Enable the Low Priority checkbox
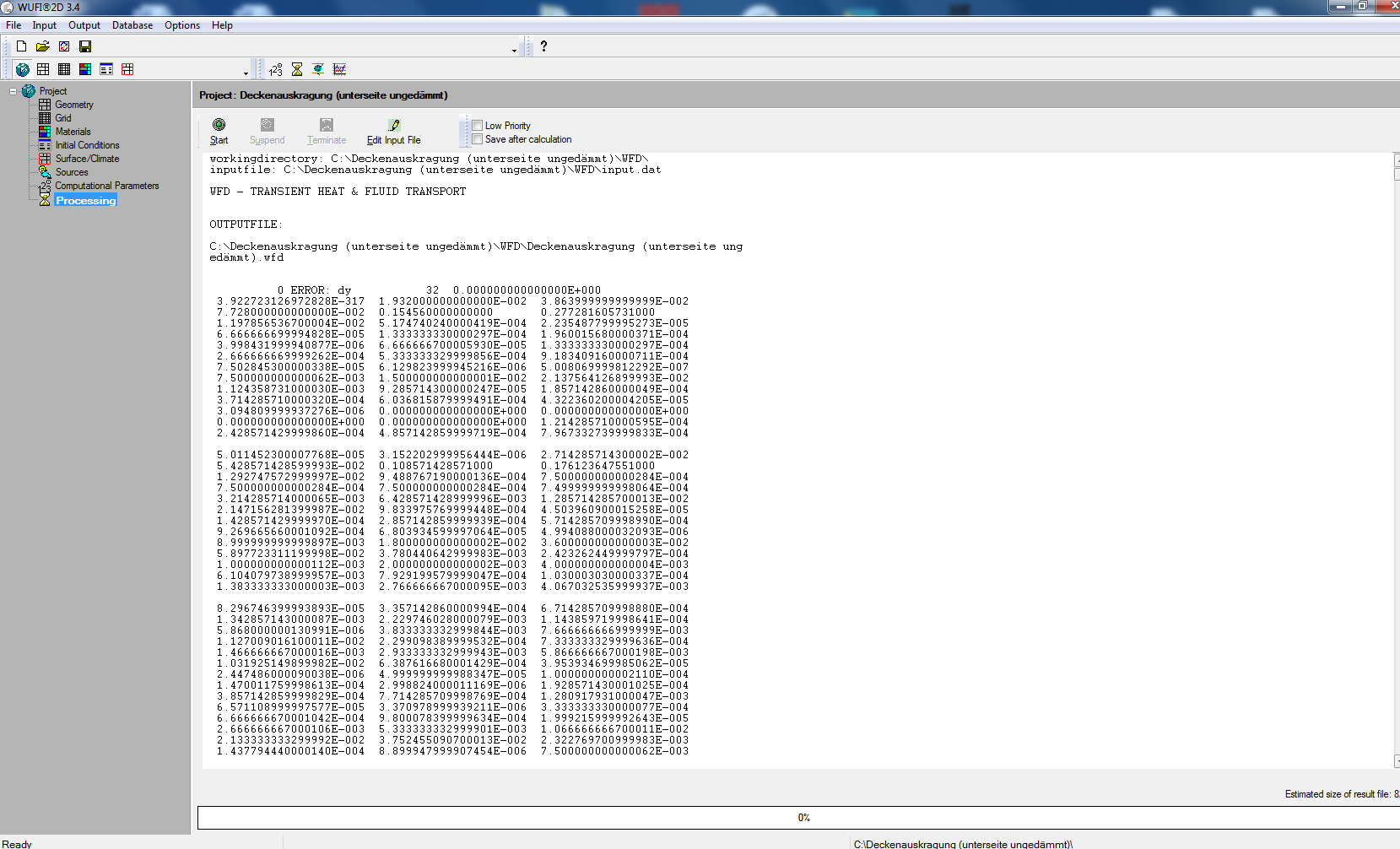 click(x=478, y=126)
